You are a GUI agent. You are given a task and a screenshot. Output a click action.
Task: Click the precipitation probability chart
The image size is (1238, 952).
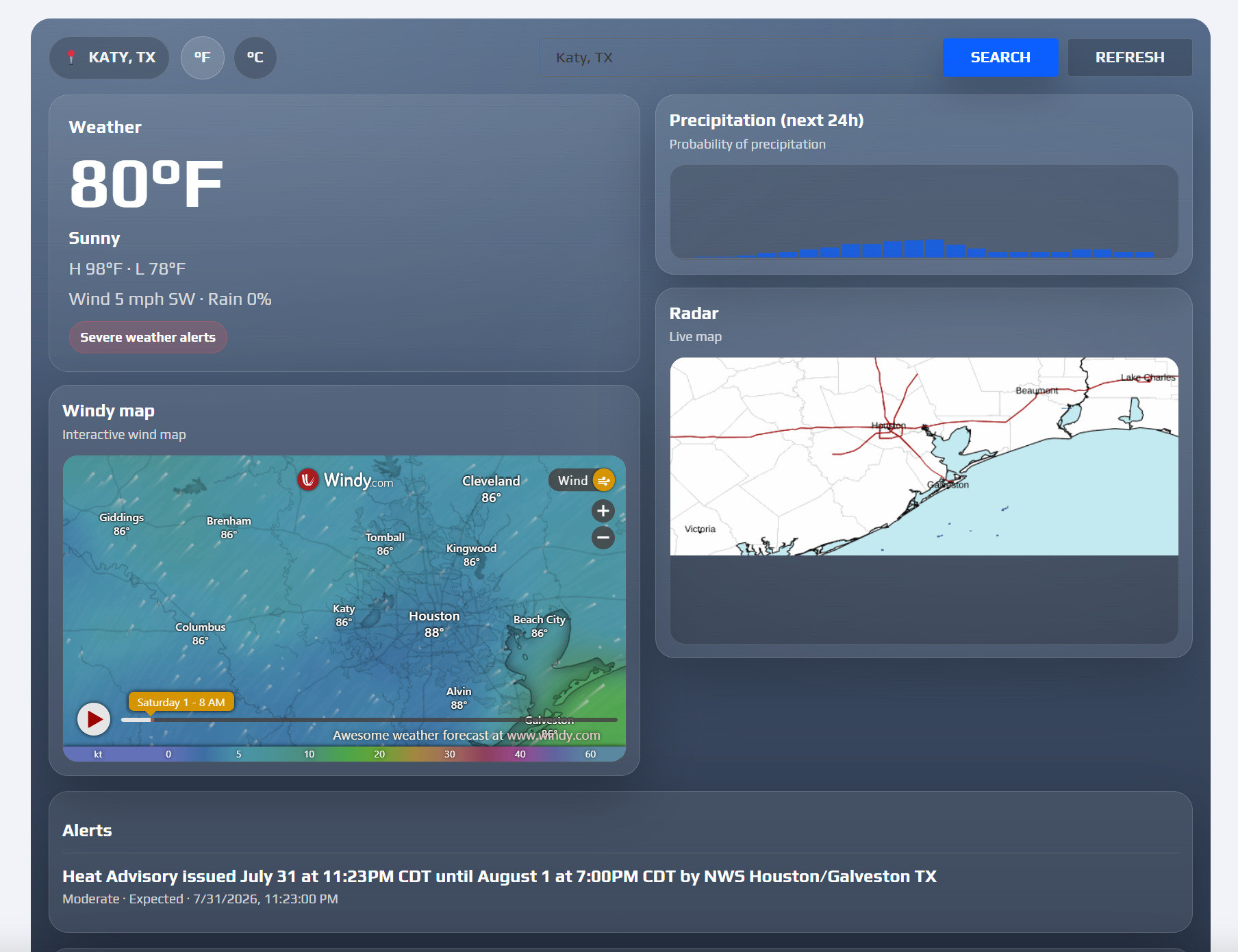[924, 212]
